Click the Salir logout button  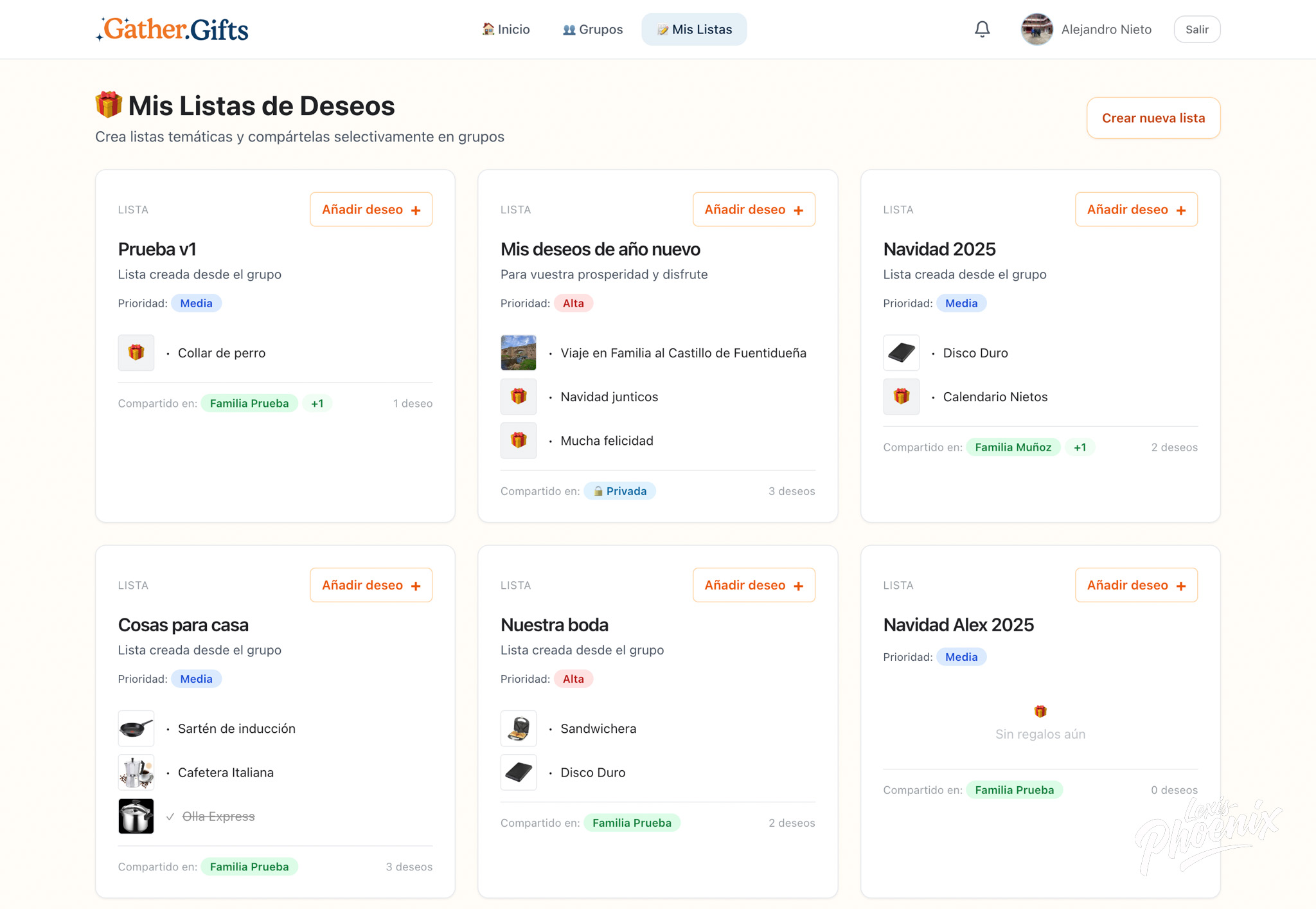pos(1196,29)
